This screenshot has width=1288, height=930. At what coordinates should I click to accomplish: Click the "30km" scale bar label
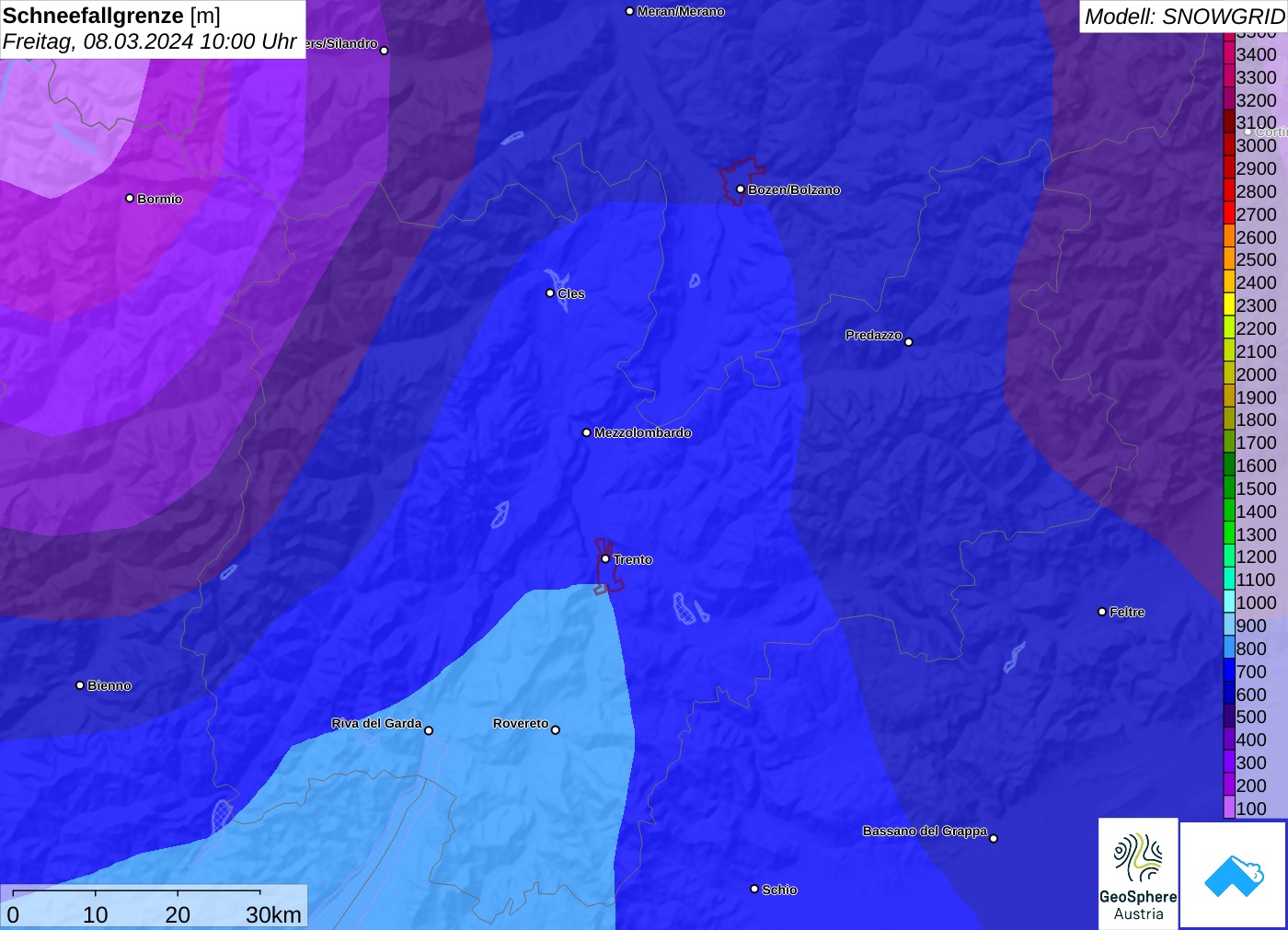tap(273, 914)
